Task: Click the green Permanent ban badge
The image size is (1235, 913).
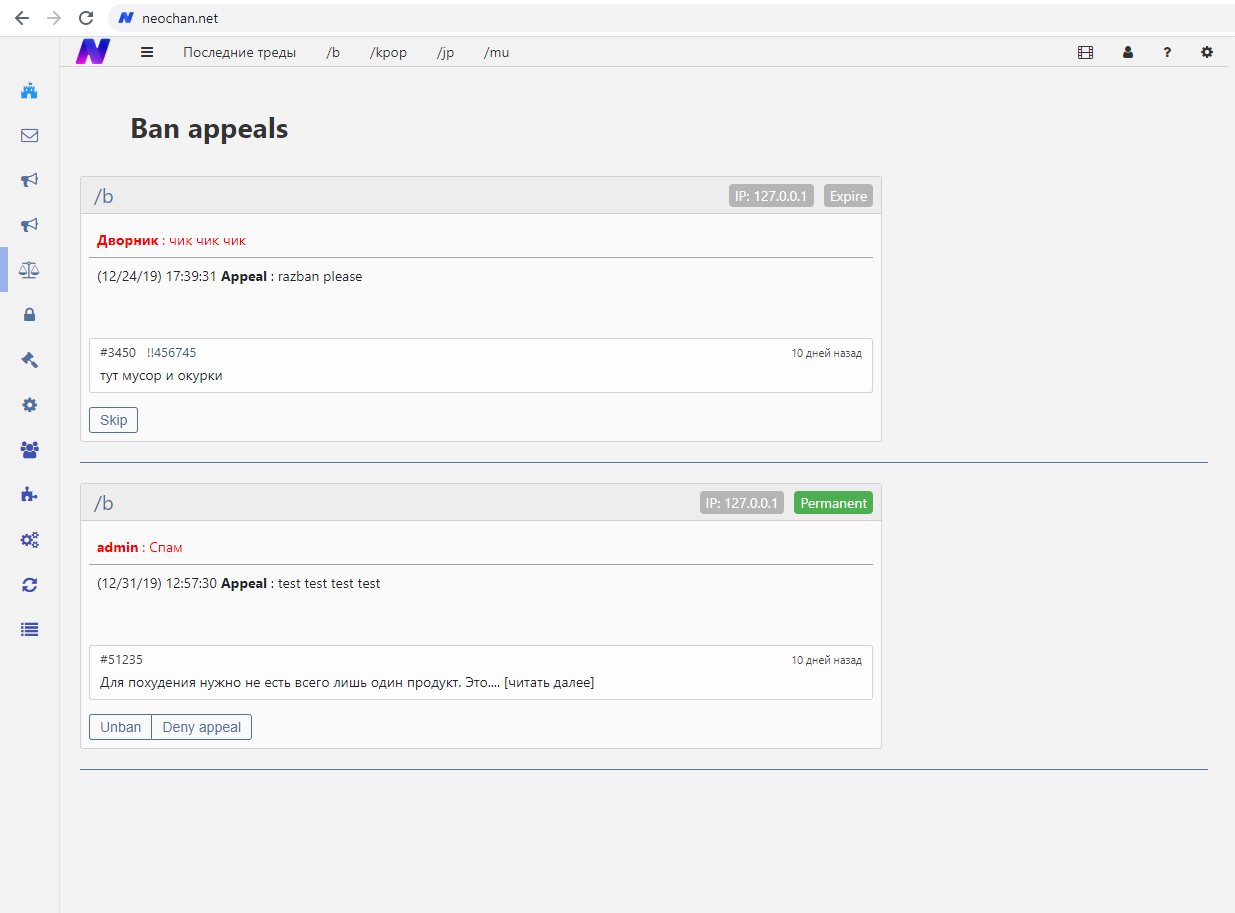Action: tap(833, 503)
